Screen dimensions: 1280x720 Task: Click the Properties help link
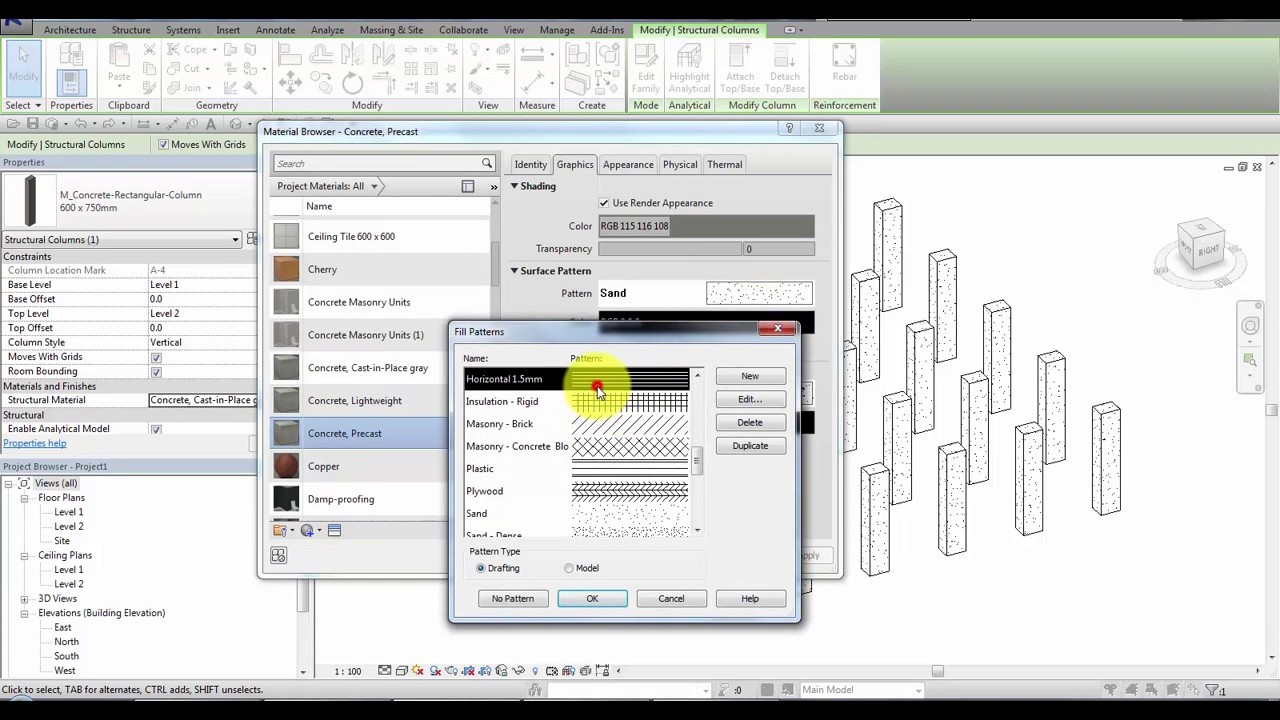point(35,444)
